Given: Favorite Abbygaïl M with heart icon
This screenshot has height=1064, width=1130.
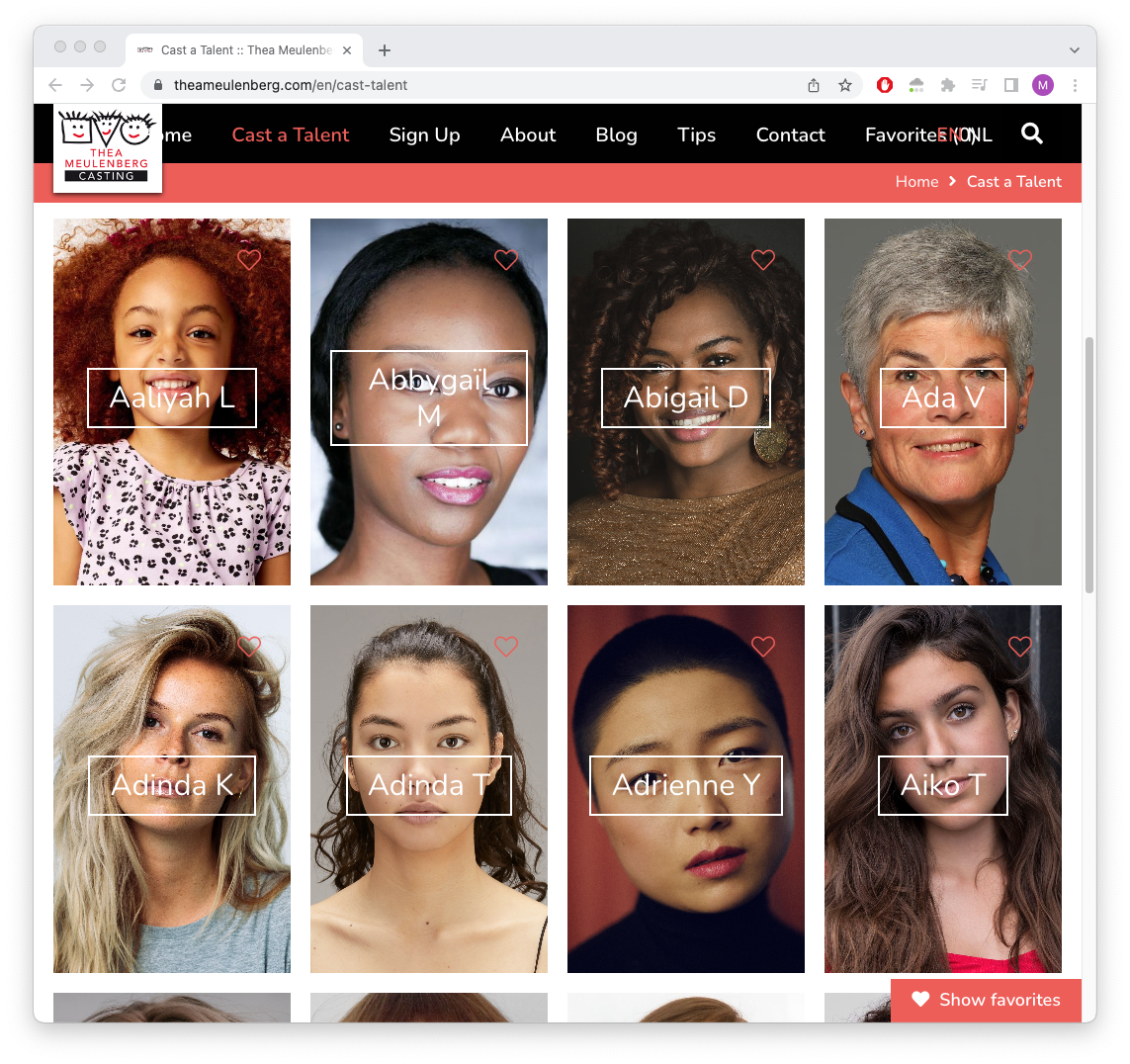Looking at the screenshot, I should (x=506, y=259).
